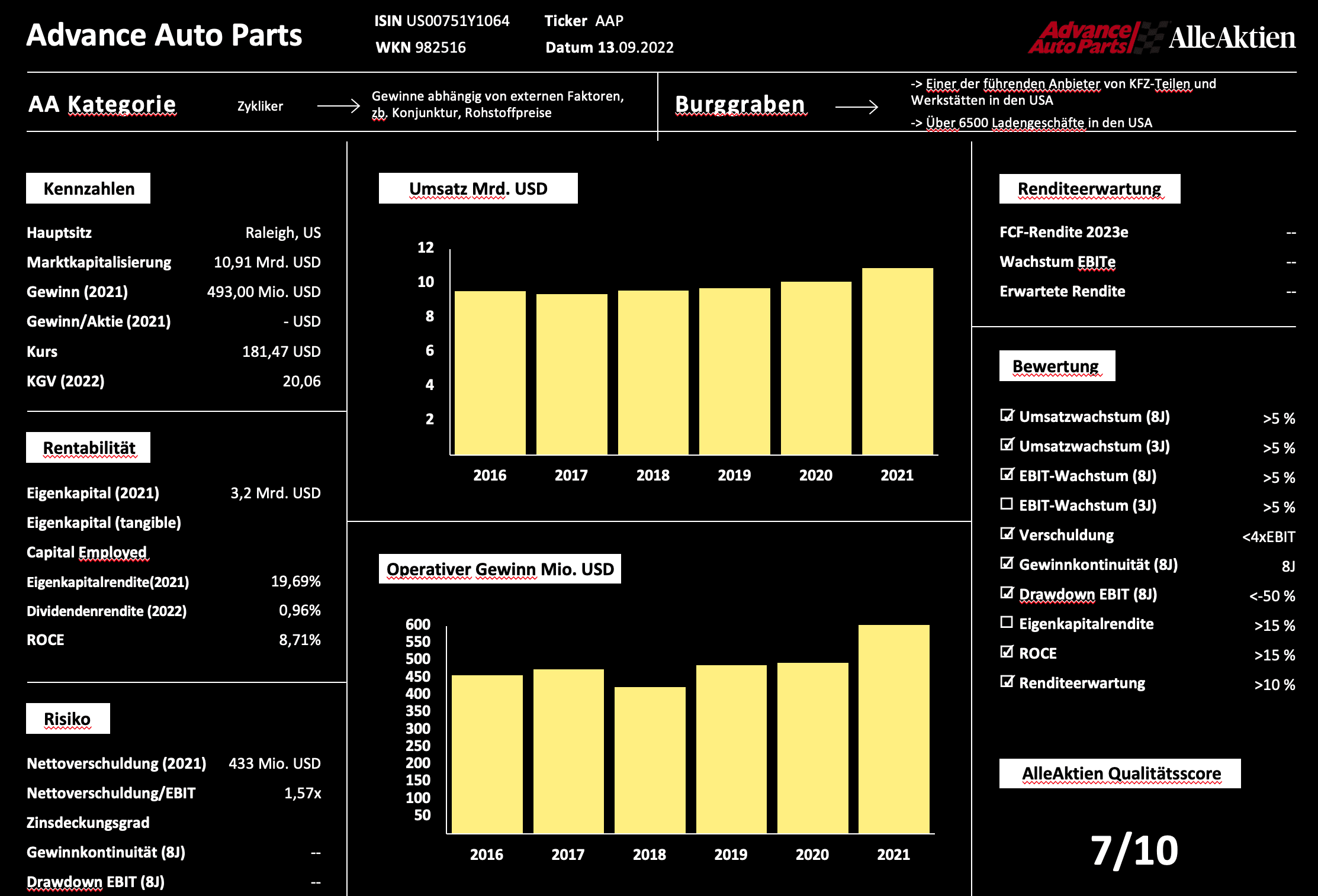Click the Kurs value 181,47 USD
This screenshot has width=1318, height=896.
(x=281, y=352)
